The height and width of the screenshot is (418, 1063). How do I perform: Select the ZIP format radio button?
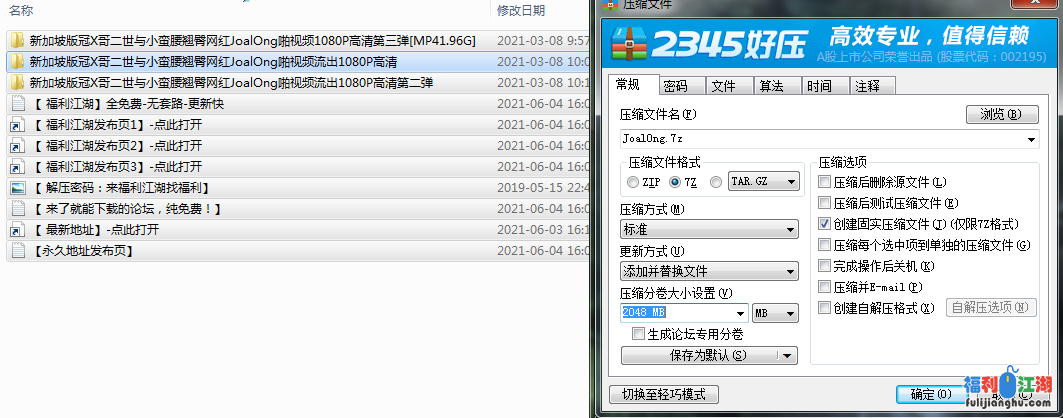coord(633,182)
